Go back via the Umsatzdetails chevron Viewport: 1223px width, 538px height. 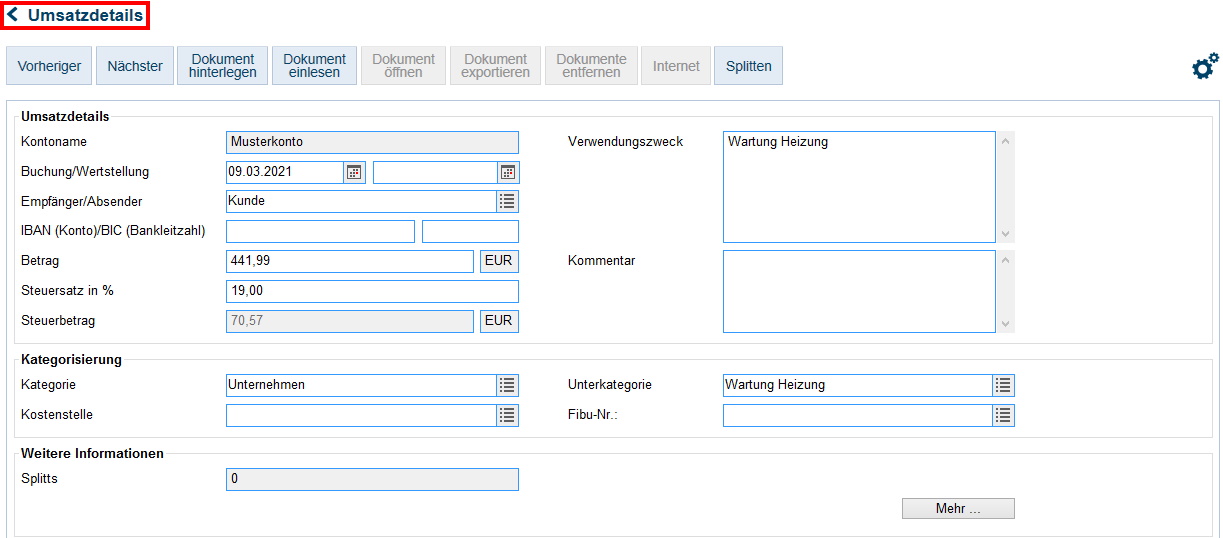pyautogui.click(x=13, y=15)
